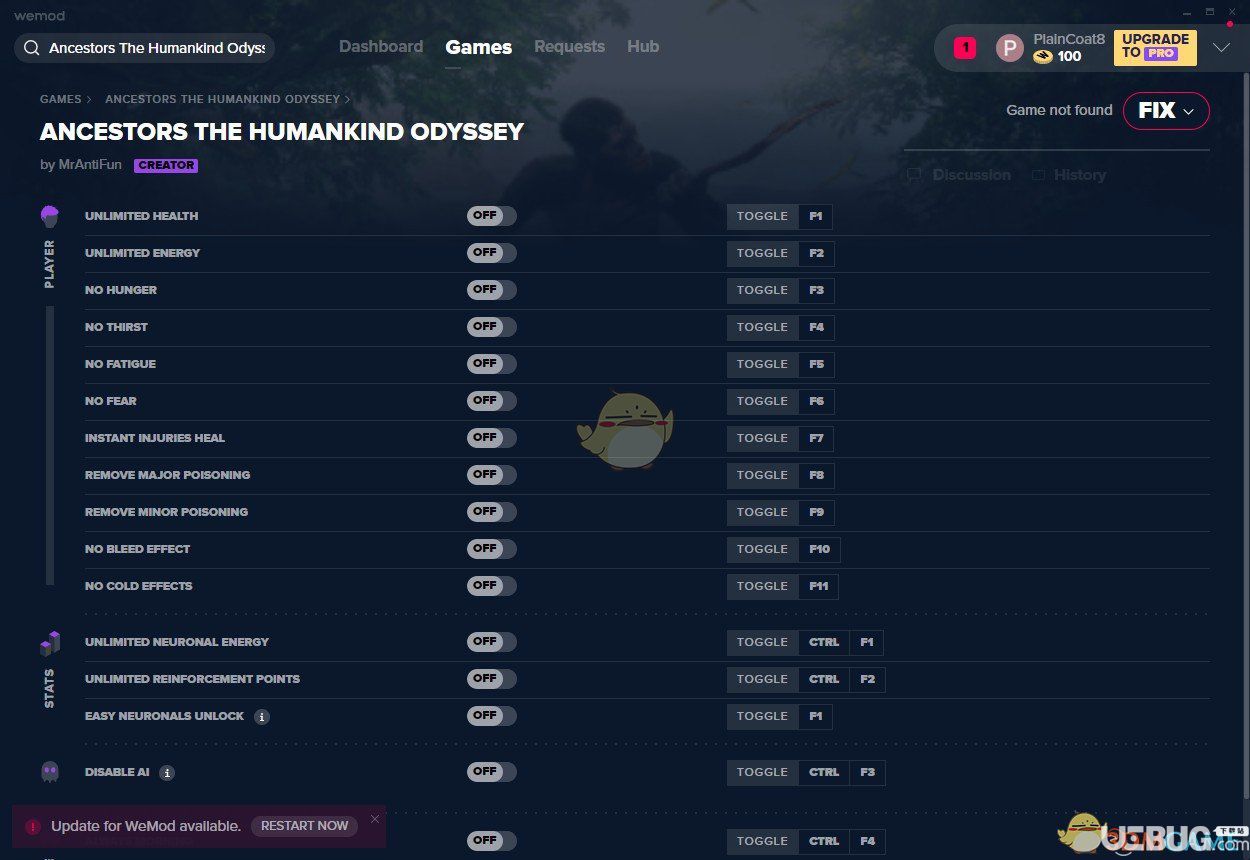Screen dimensions: 1250x860
Task: Open the GAMES breadcrumb link
Action: tap(61, 100)
